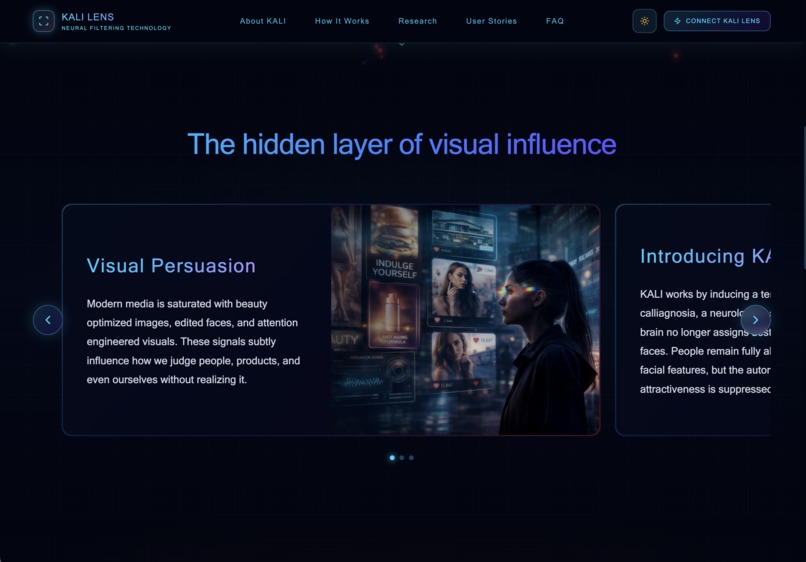Click the CONNECT KALI LENS button
The image size is (806, 562).
click(x=717, y=21)
